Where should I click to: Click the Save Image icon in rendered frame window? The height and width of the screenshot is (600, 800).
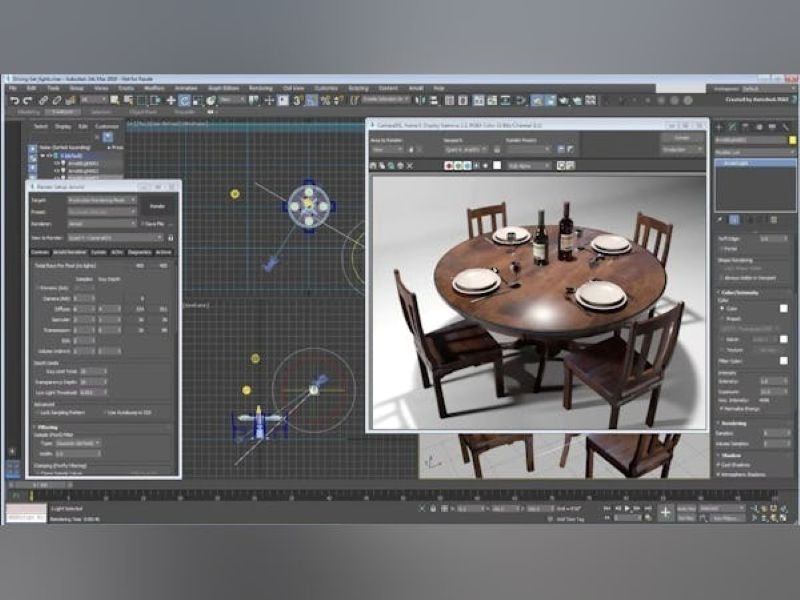click(x=373, y=163)
